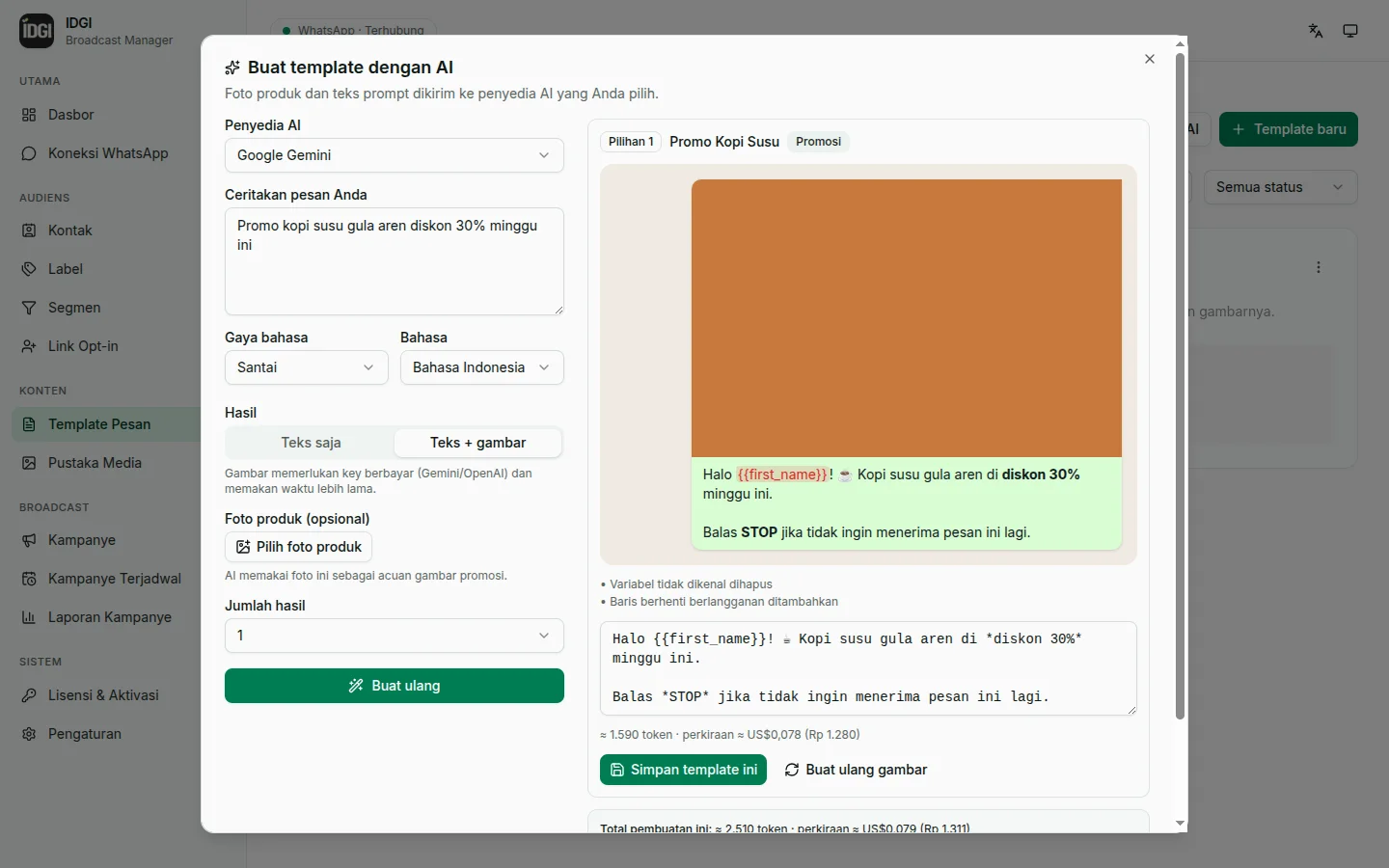Click Buat ulang gambar
1389x868 pixels.
[x=856, y=770]
